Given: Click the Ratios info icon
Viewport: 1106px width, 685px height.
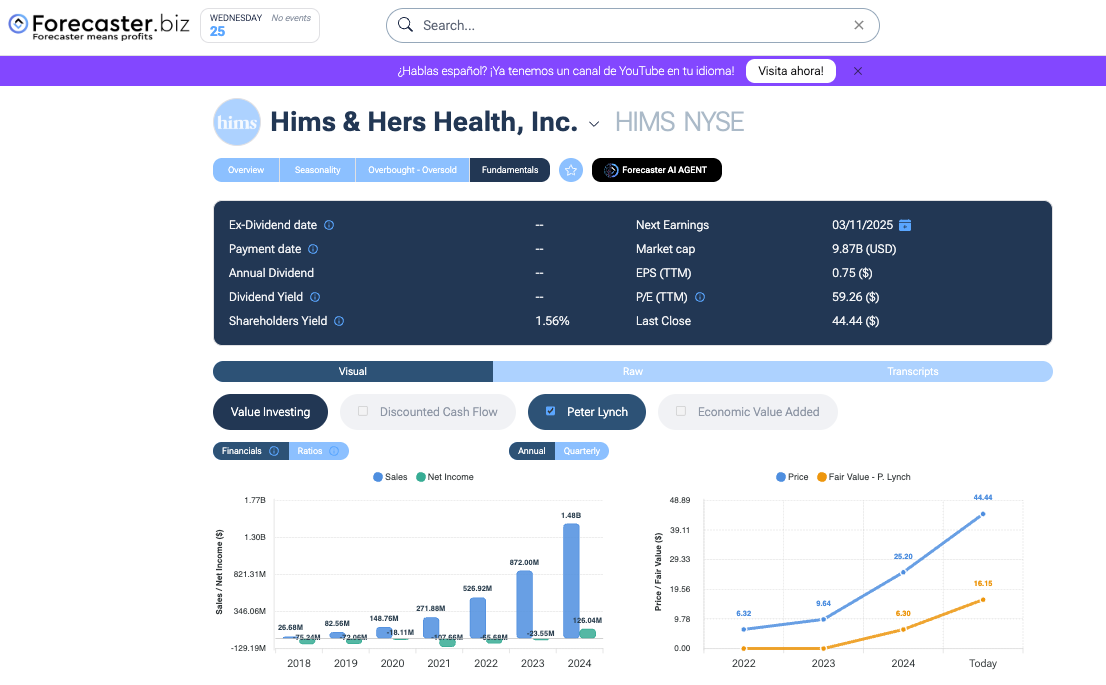Looking at the screenshot, I should tap(334, 451).
